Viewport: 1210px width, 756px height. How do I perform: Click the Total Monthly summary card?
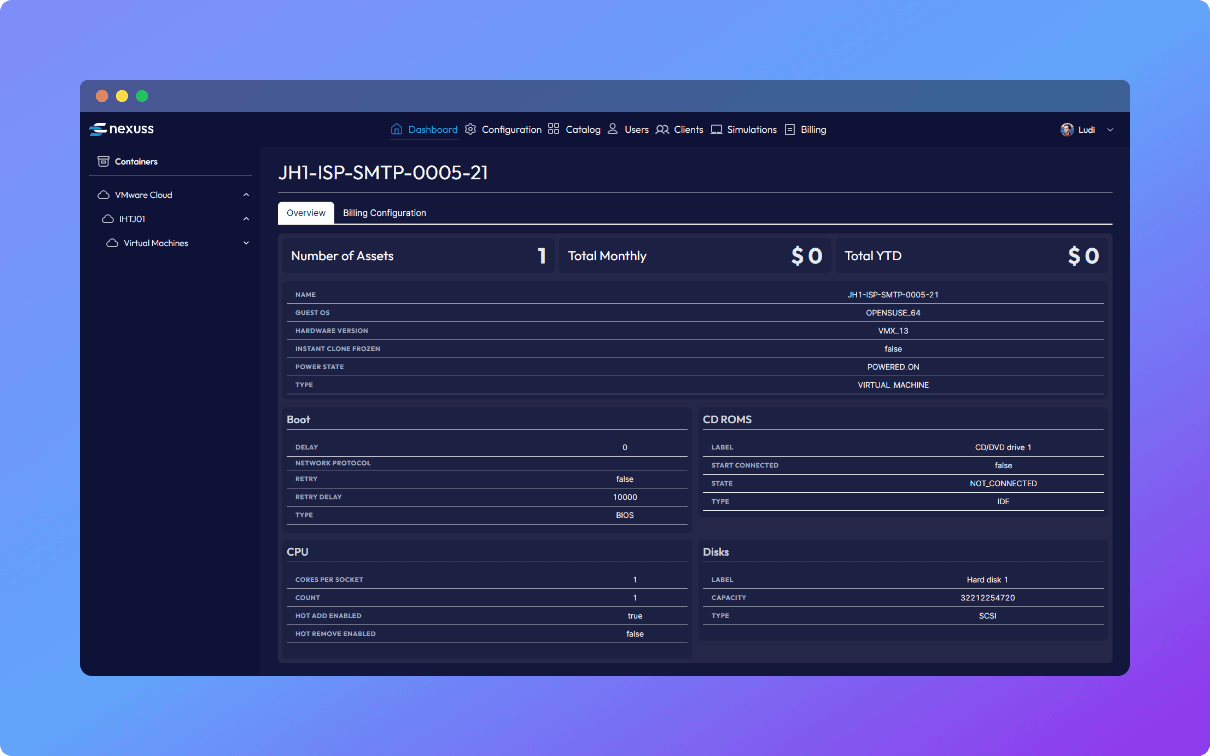(695, 256)
